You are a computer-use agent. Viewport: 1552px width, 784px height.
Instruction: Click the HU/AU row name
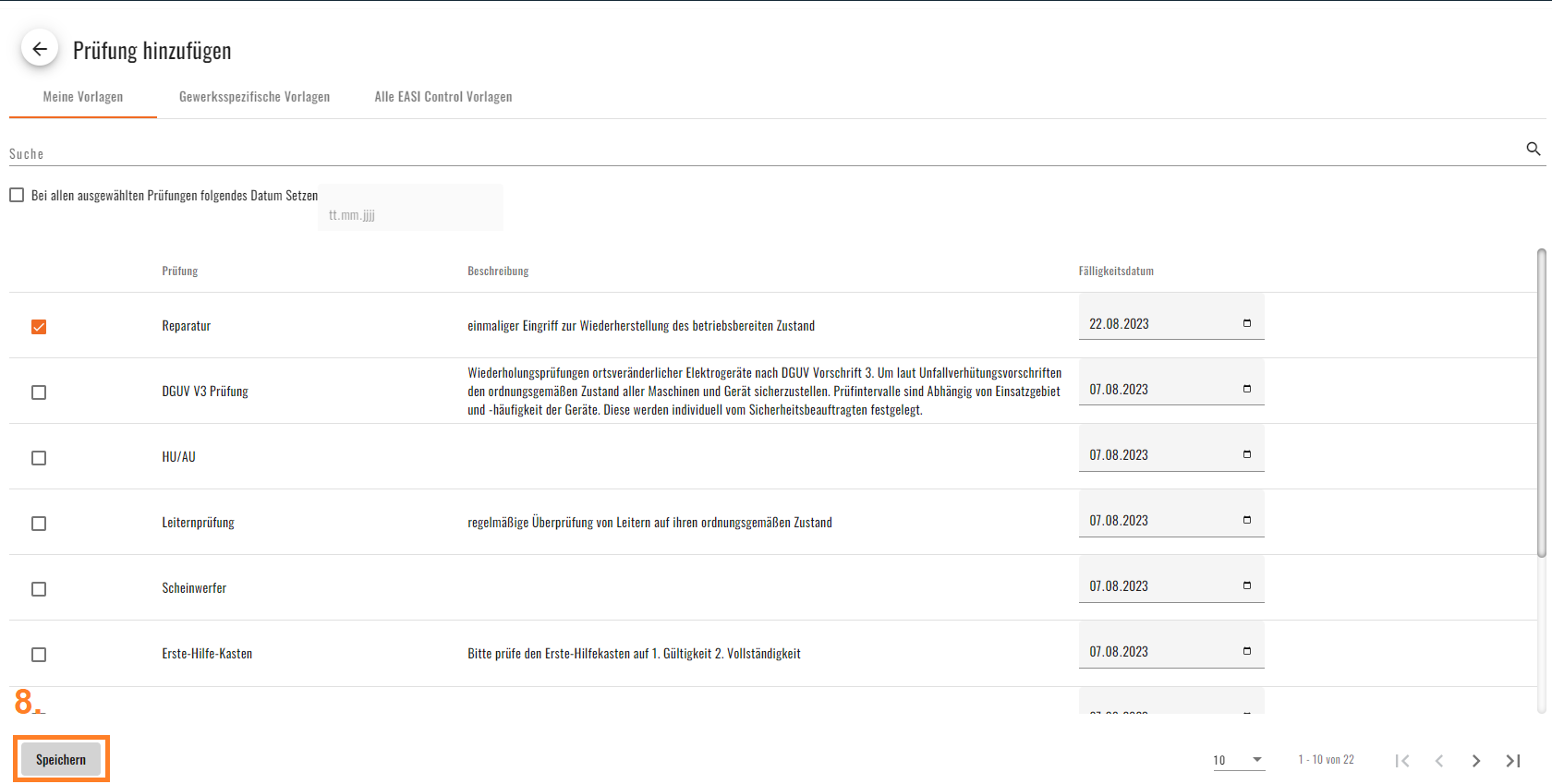click(x=179, y=457)
